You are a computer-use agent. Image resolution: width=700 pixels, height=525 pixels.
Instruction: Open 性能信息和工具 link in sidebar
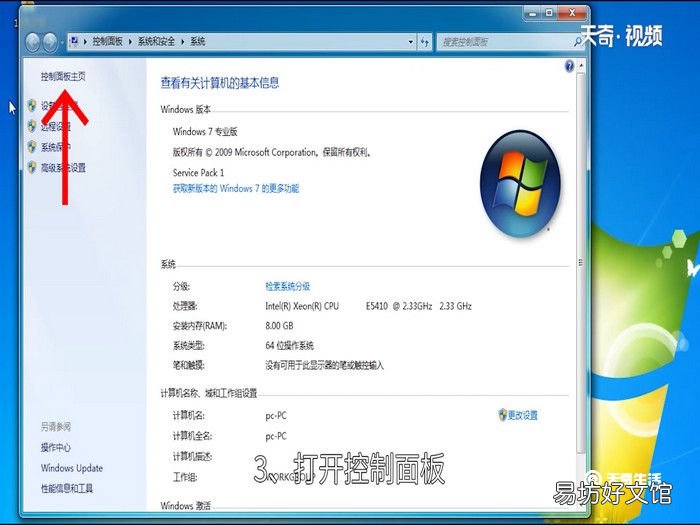pos(67,488)
